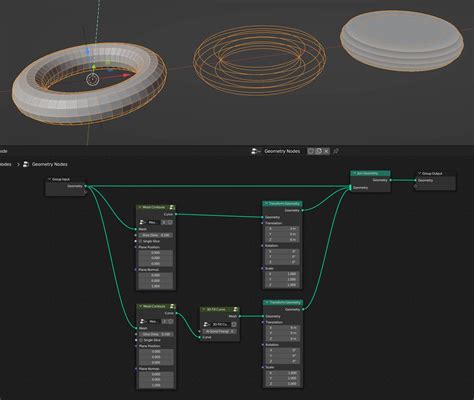Click Slice Dist field in lower Mesh Contours

coord(156,334)
